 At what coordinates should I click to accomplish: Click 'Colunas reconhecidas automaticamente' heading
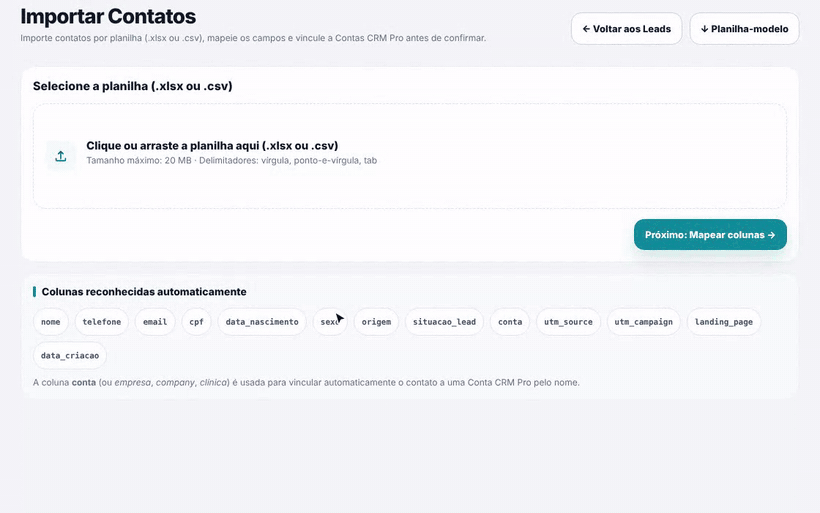[x=144, y=292]
